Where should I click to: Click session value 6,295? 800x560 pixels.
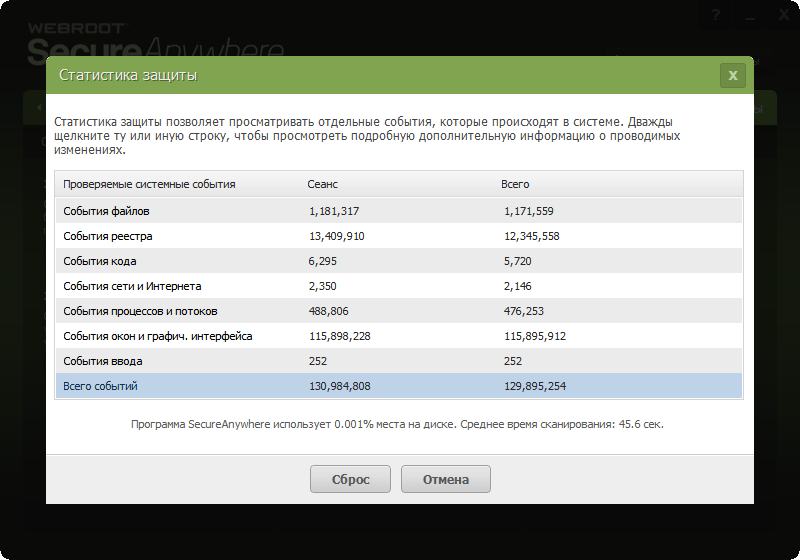[322, 261]
